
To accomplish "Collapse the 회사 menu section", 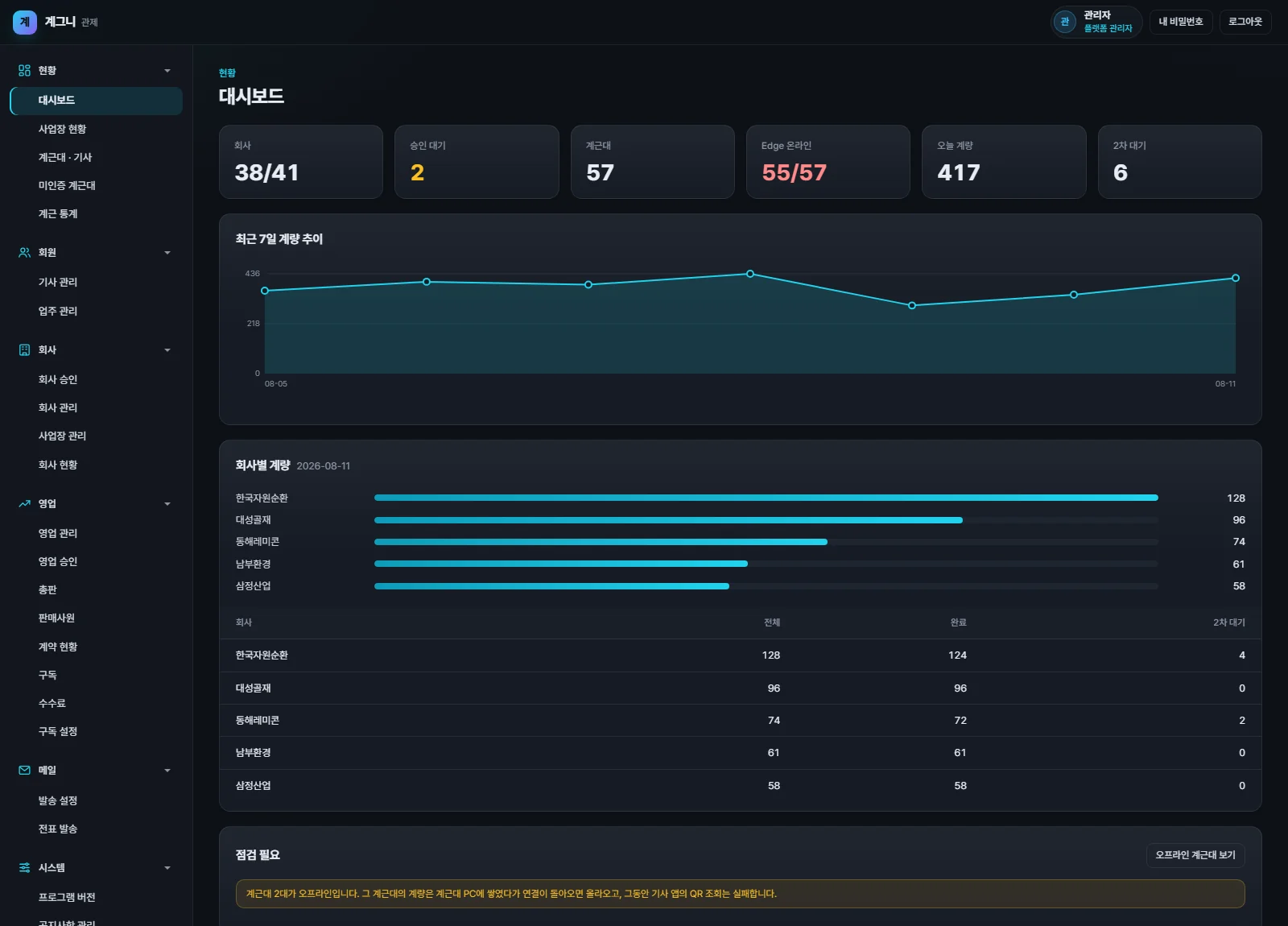I will 167,350.
